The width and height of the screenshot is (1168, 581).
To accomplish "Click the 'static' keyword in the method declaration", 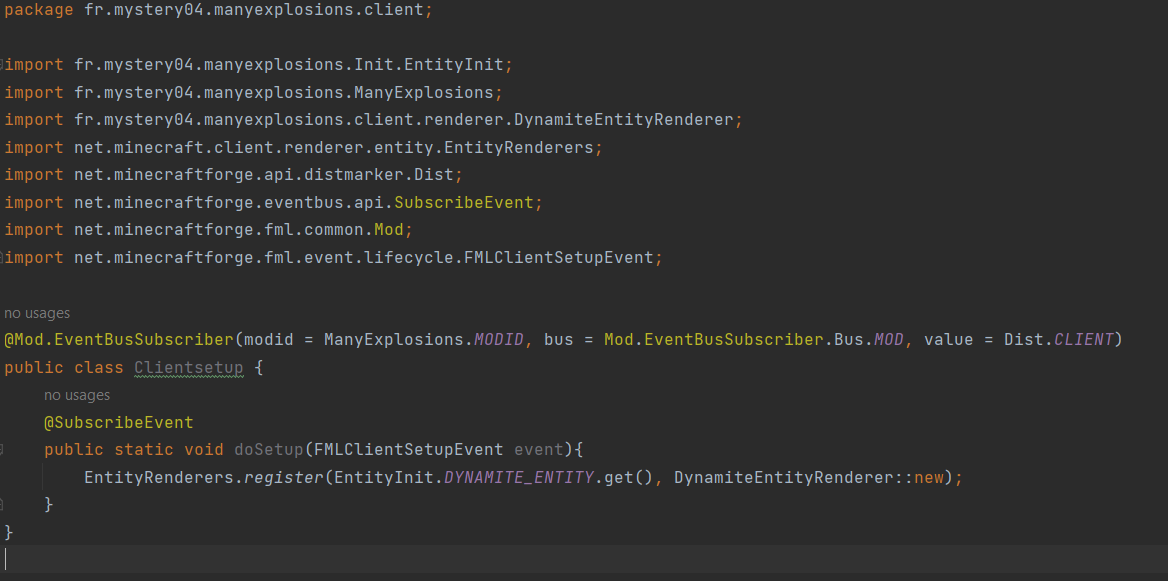I will pos(144,450).
